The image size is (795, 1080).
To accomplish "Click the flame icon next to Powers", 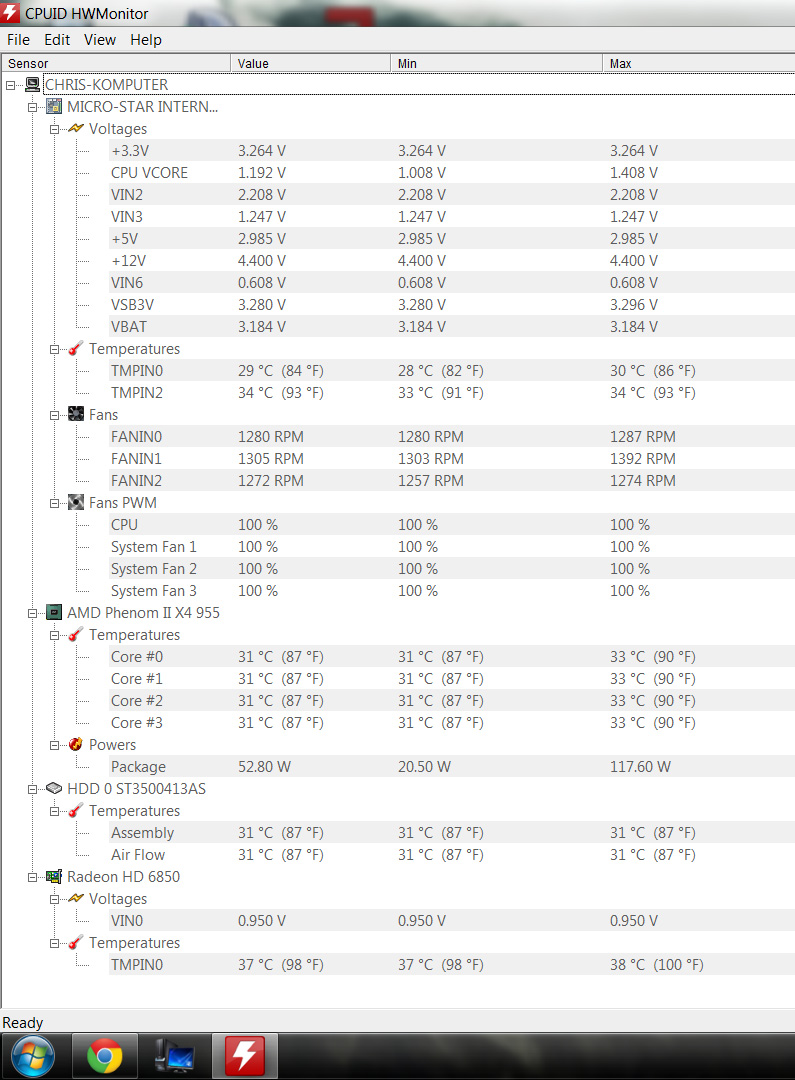I will click(x=76, y=745).
